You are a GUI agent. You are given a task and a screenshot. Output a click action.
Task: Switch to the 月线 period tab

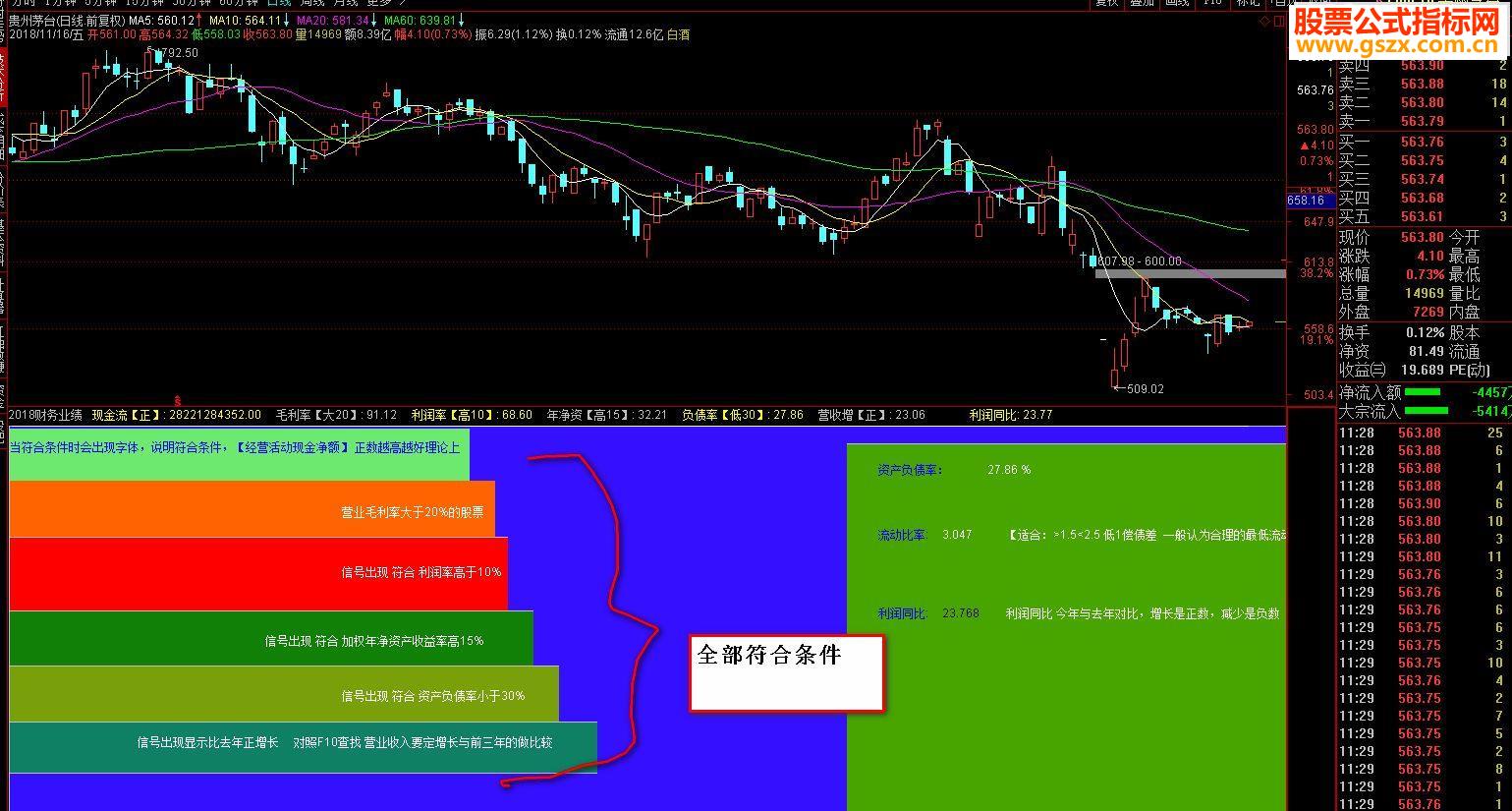coord(346,4)
